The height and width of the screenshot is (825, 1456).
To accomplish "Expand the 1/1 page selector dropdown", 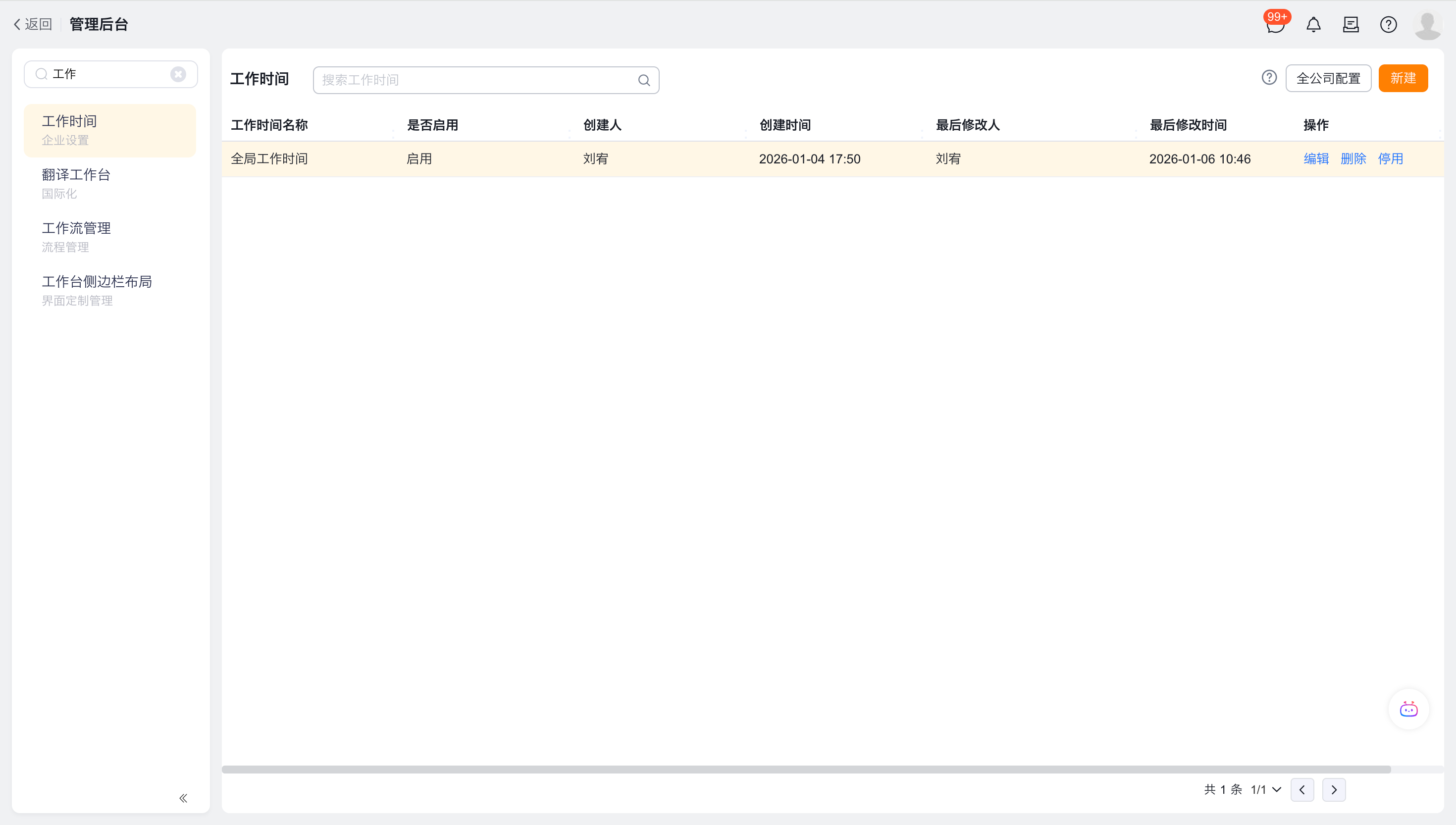I will click(1266, 789).
